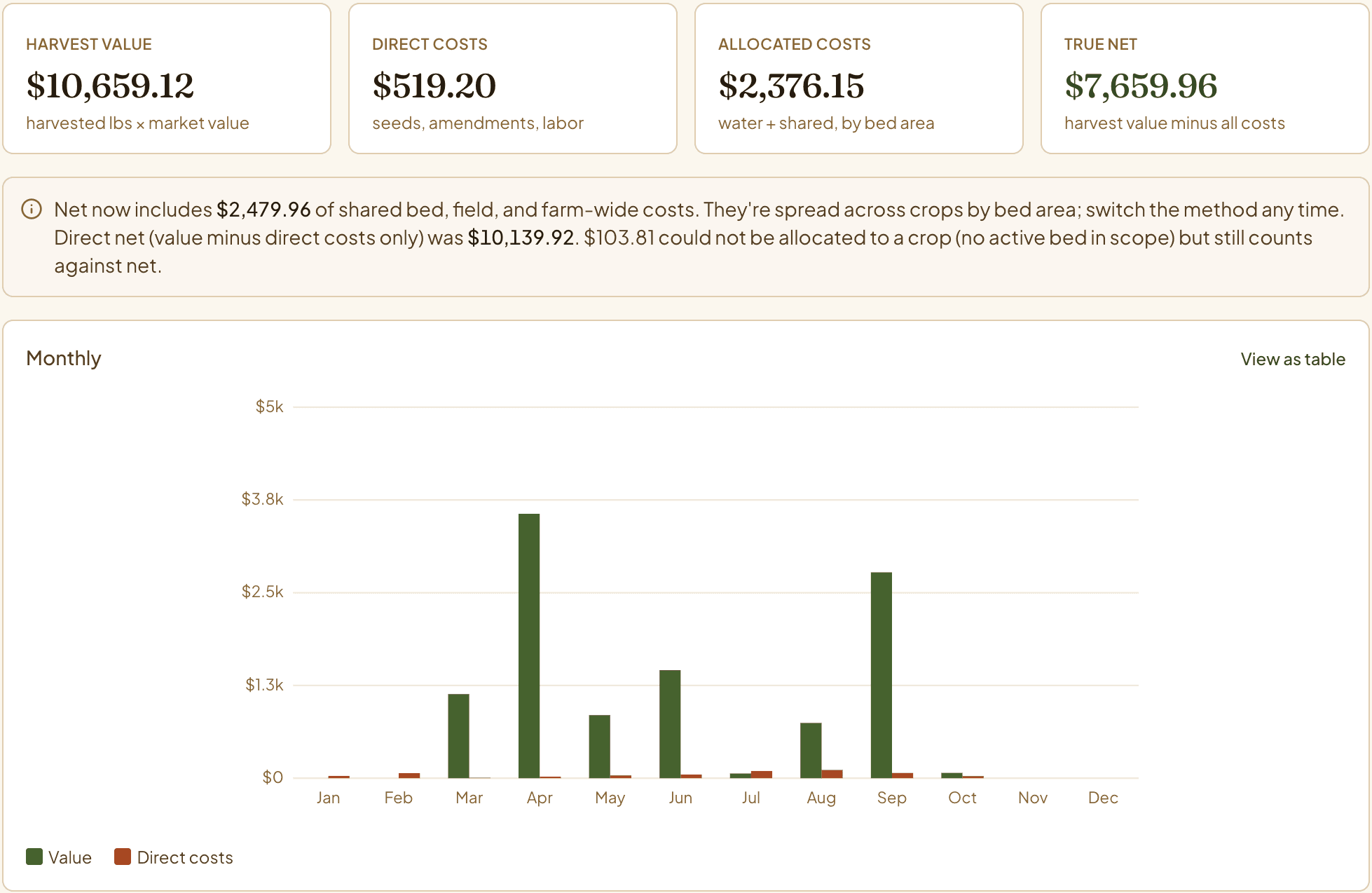Screen dimensions: 1372x893
Task: Click the June green value bar
Action: (x=670, y=724)
